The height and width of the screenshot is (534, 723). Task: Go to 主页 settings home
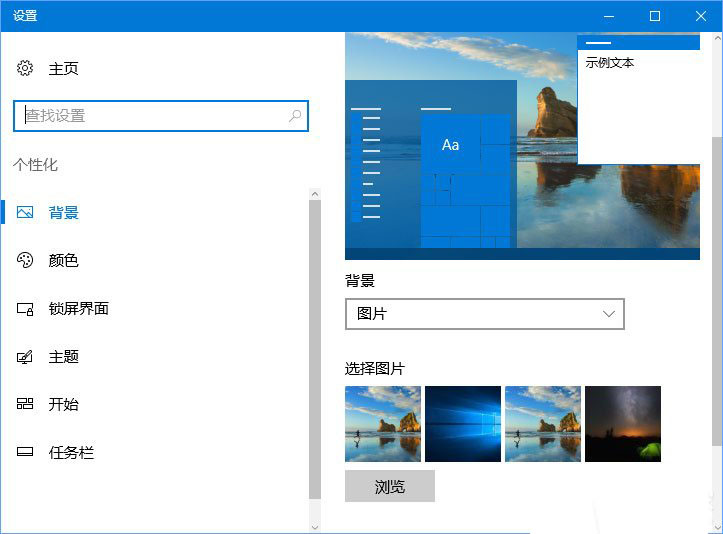tap(63, 69)
